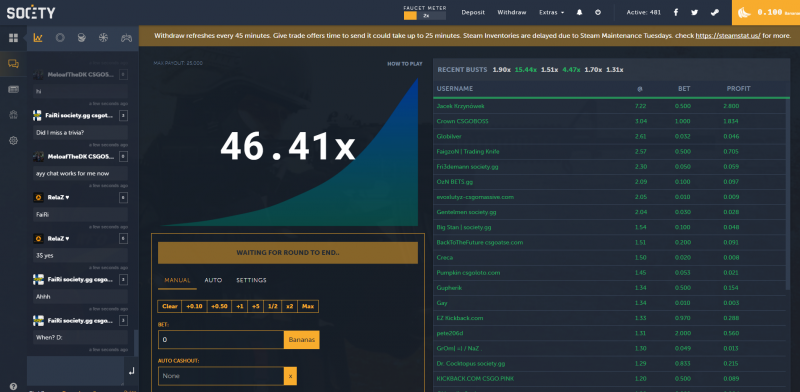Image resolution: width=800 pixels, height=392 pixels.
Task: Open the chat bubbles sidebar icon
Action: coord(13,64)
